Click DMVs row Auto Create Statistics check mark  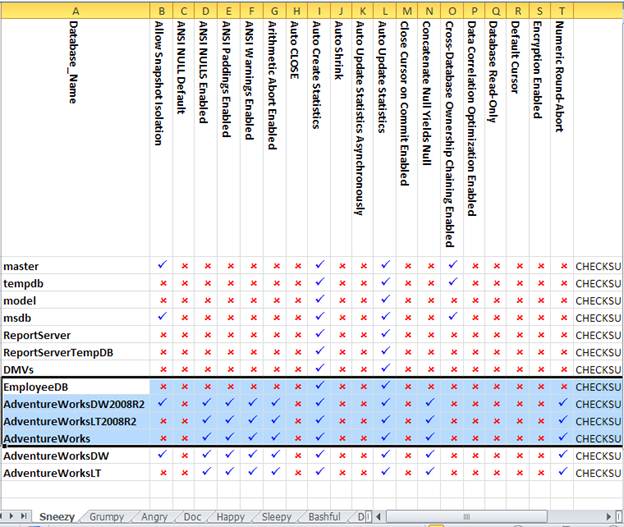[x=320, y=368]
